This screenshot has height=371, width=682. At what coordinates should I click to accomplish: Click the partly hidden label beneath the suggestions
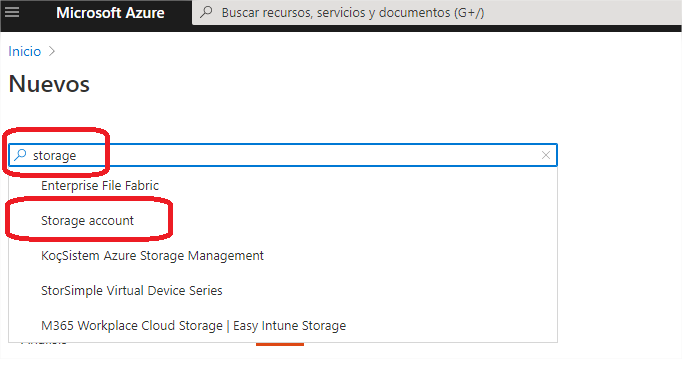[43, 343]
